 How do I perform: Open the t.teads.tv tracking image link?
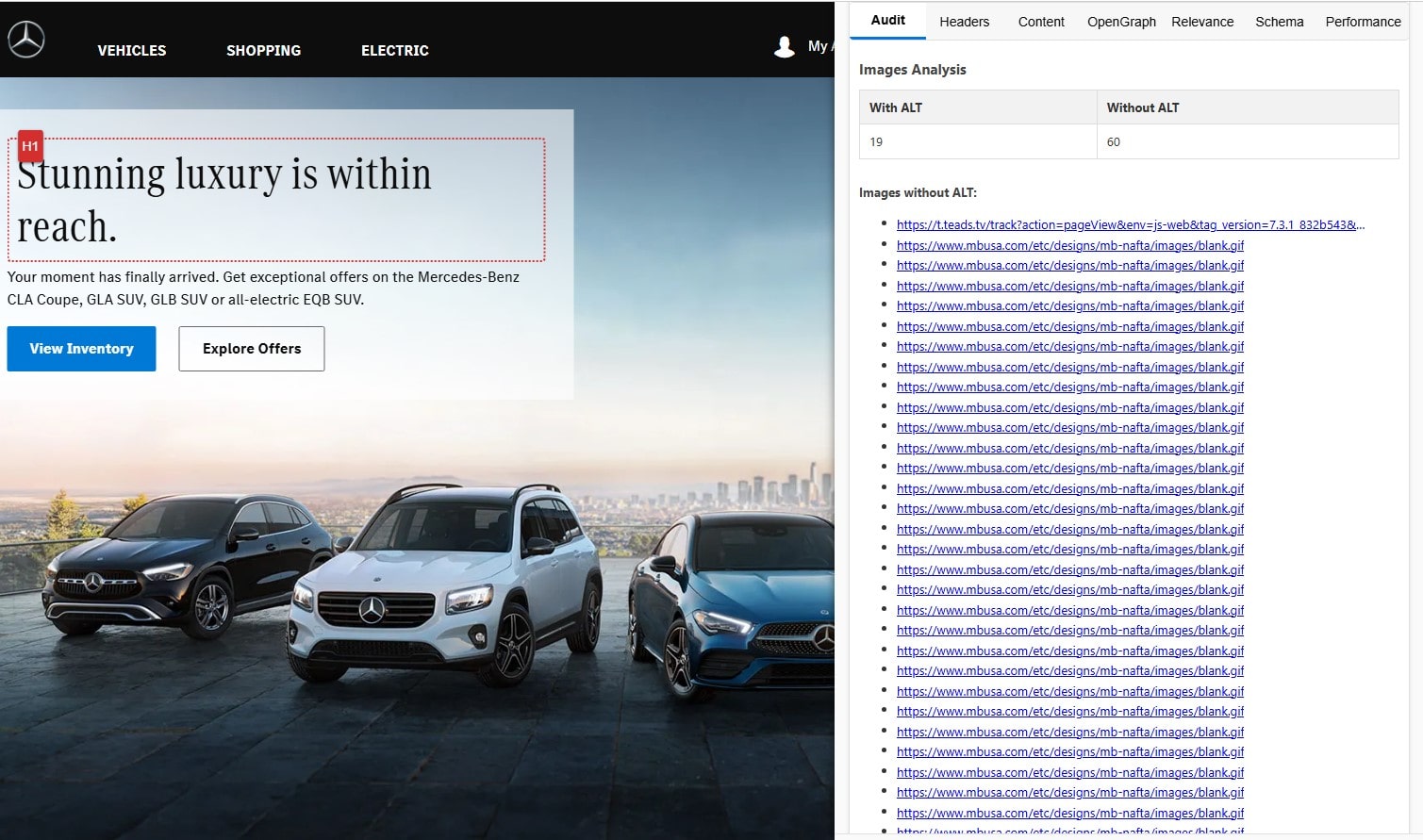pos(1130,225)
